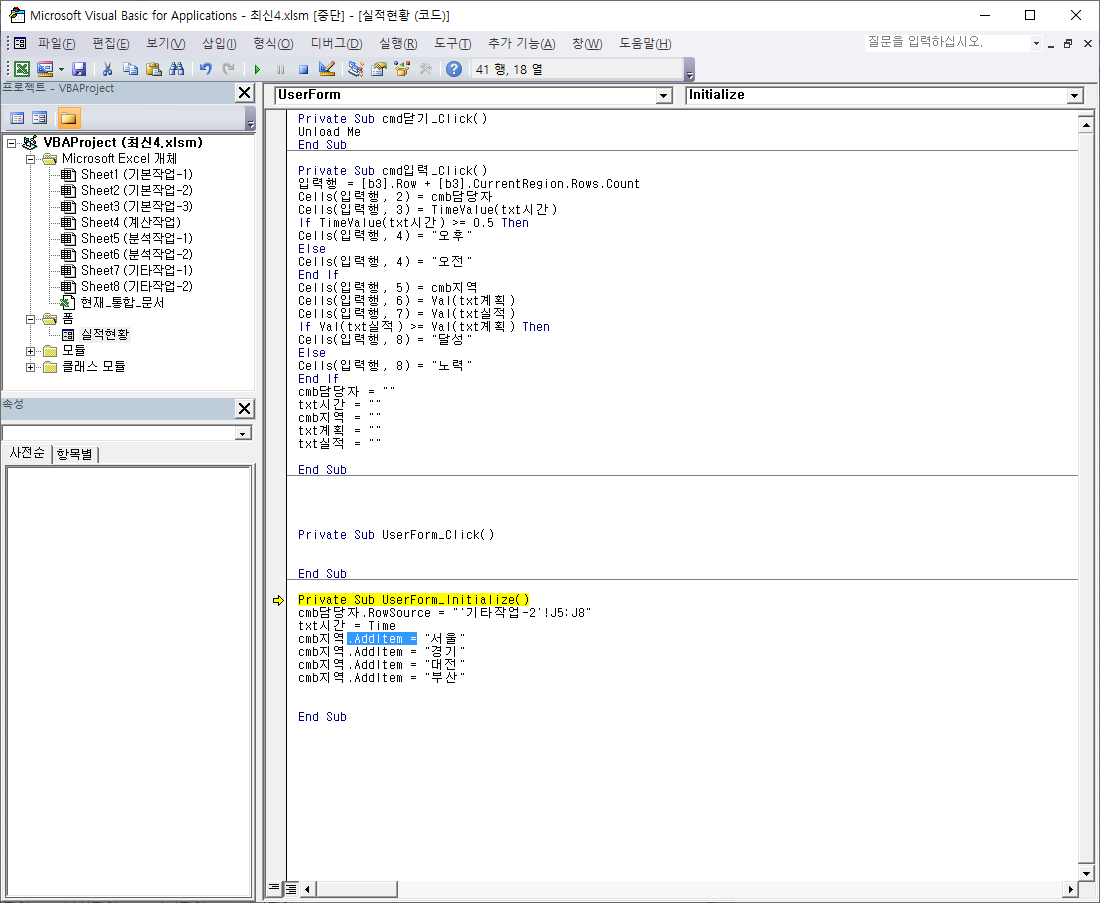The image size is (1100, 903).
Task: Click the View Microsoft Excel icon
Action: (20, 69)
